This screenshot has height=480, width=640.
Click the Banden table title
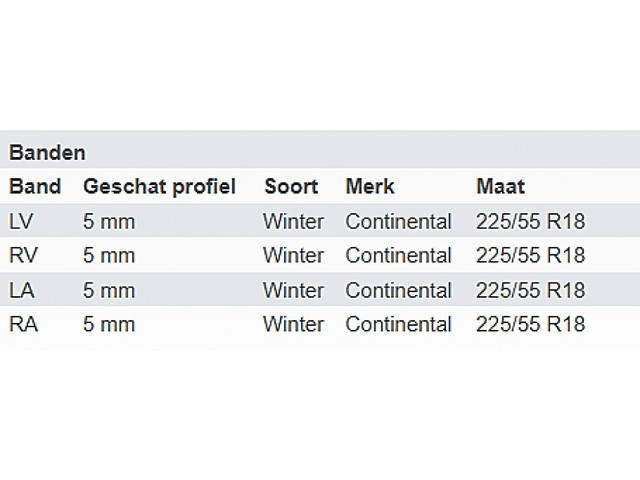[47, 153]
